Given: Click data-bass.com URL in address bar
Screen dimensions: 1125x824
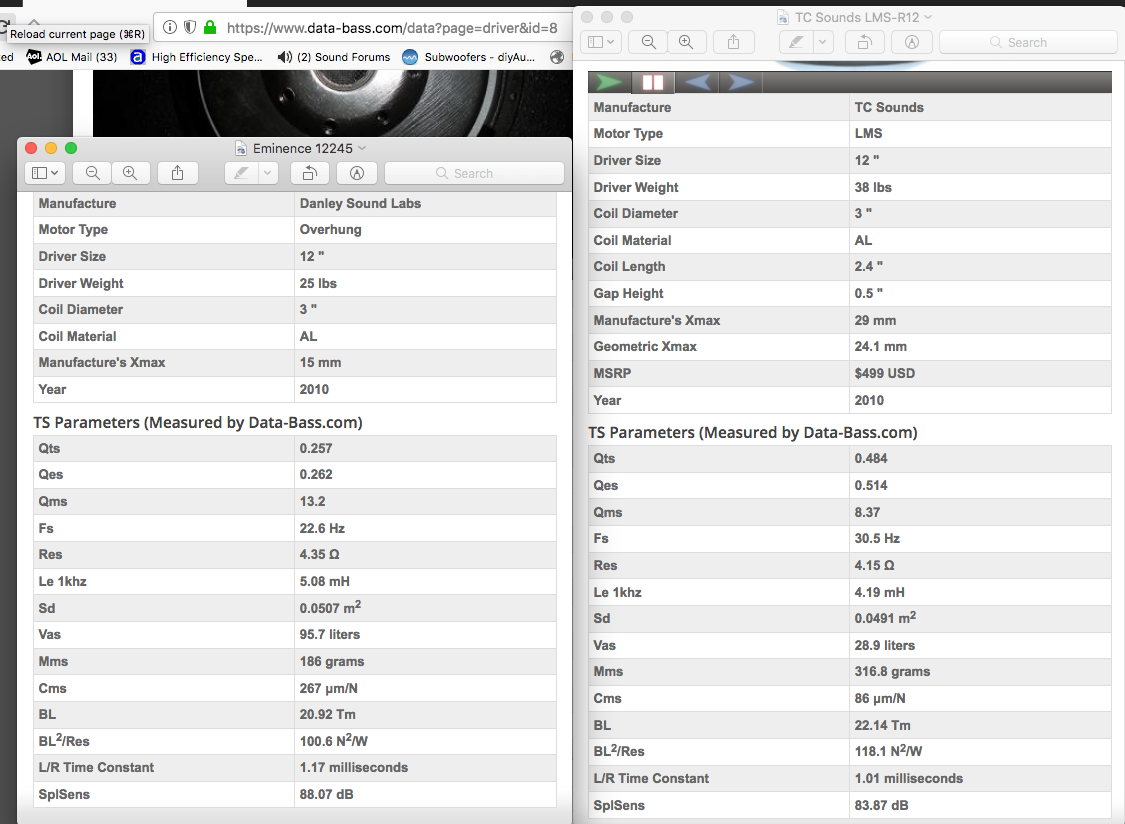Looking at the screenshot, I should (x=392, y=28).
